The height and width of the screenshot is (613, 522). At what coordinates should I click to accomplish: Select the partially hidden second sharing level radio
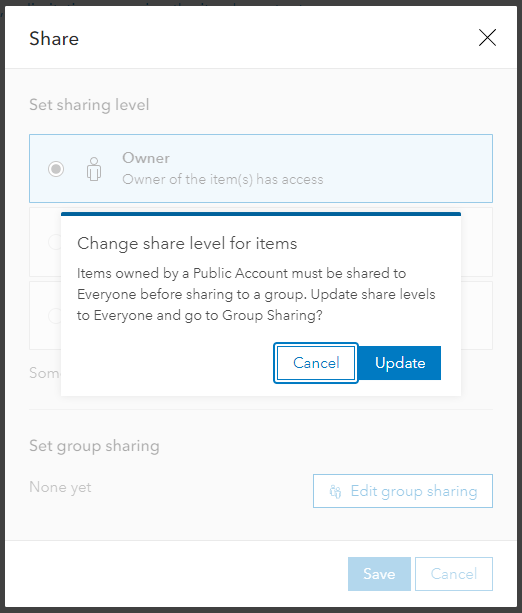54,242
